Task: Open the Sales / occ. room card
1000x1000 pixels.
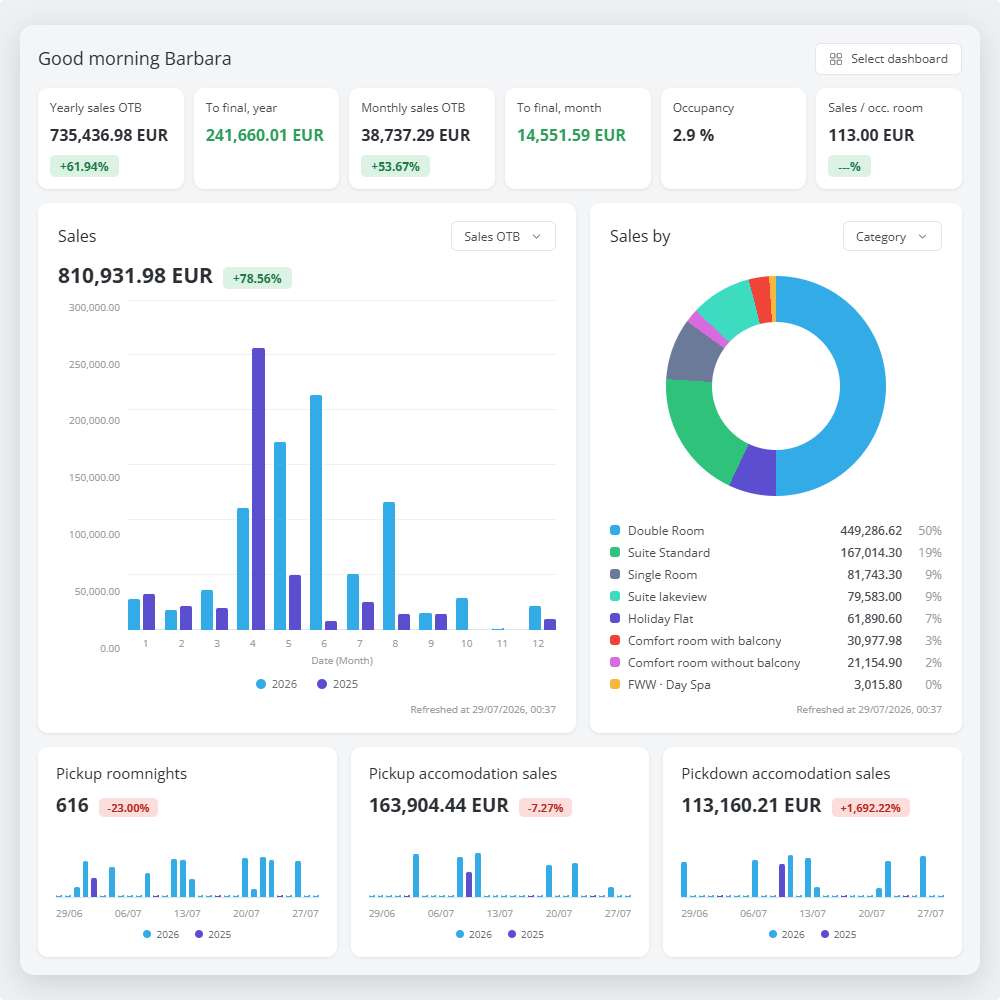Action: pos(889,138)
